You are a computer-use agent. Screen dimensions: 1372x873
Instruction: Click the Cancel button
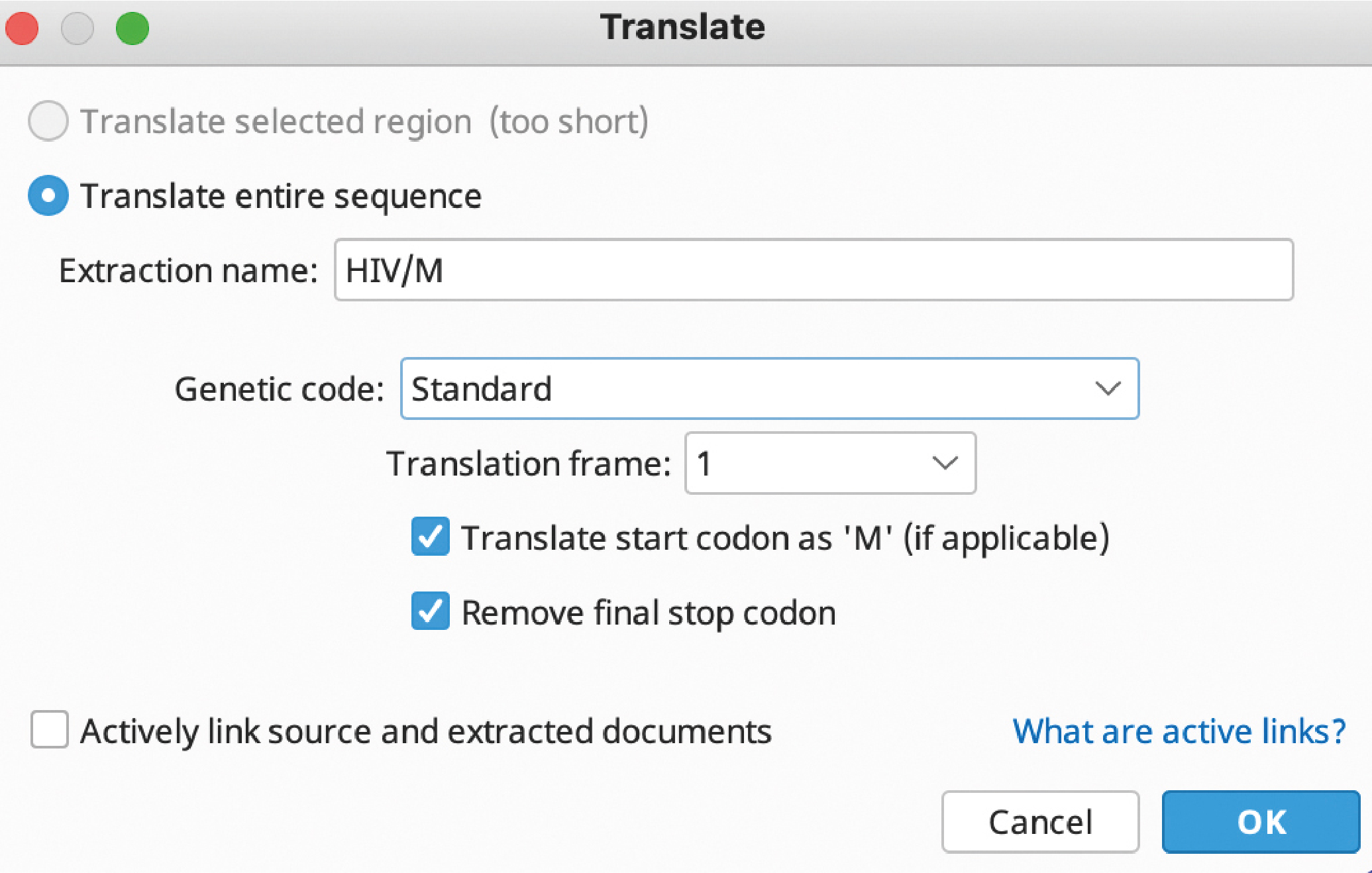click(1040, 822)
